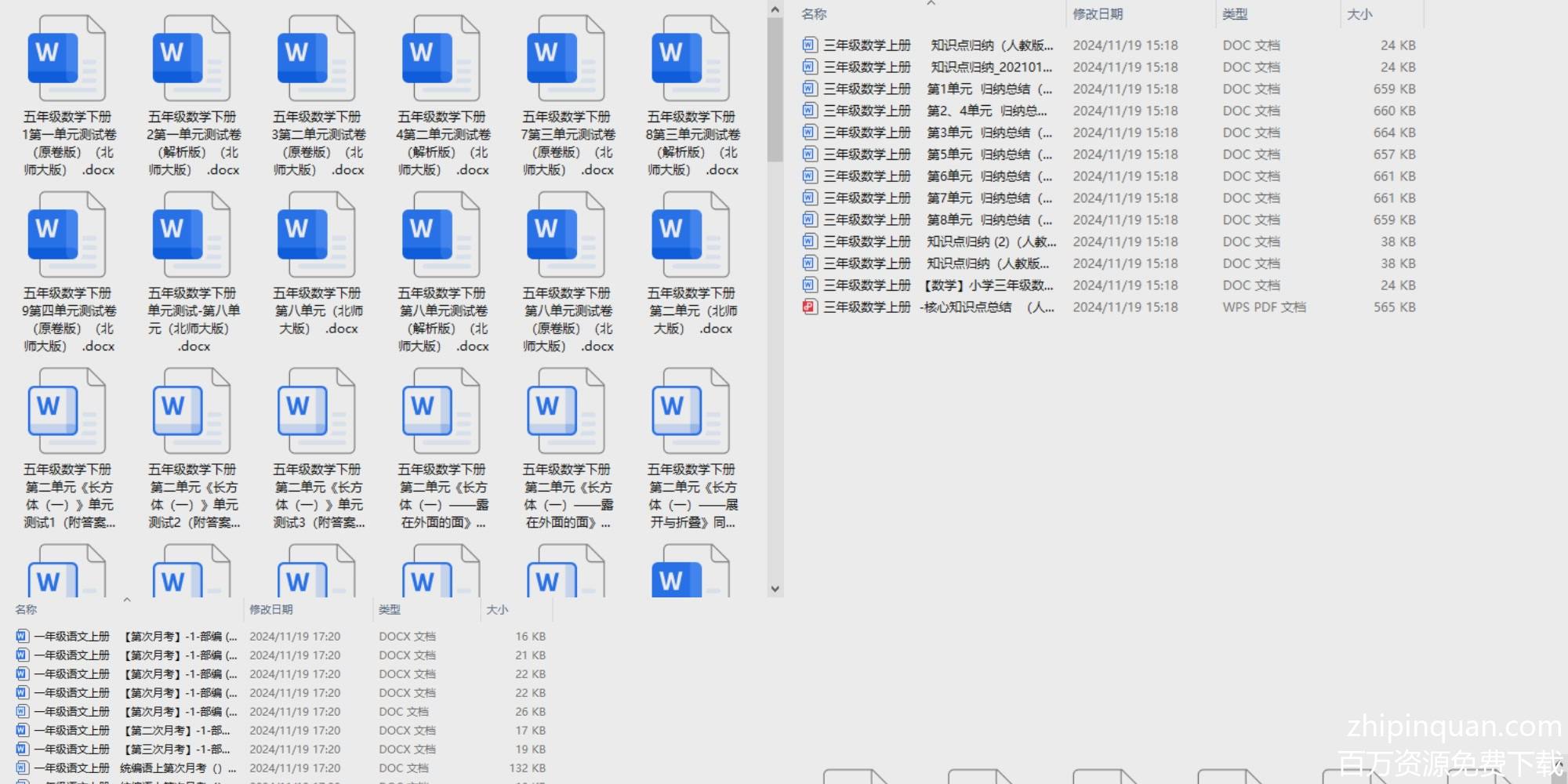Sort the right file list by 类型
Screen dimensions: 1568x784
coord(1235,14)
